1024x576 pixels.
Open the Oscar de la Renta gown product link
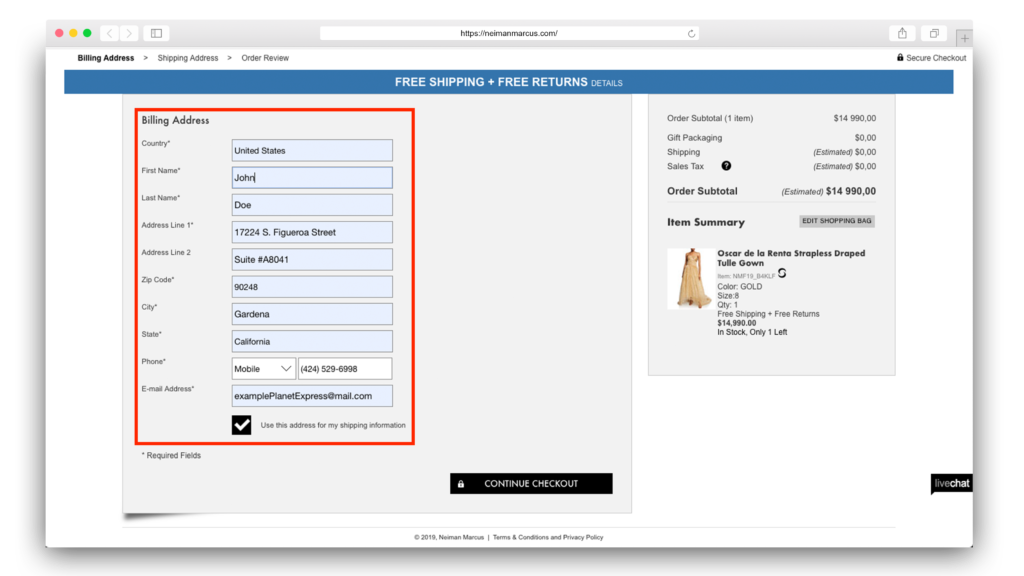click(791, 258)
